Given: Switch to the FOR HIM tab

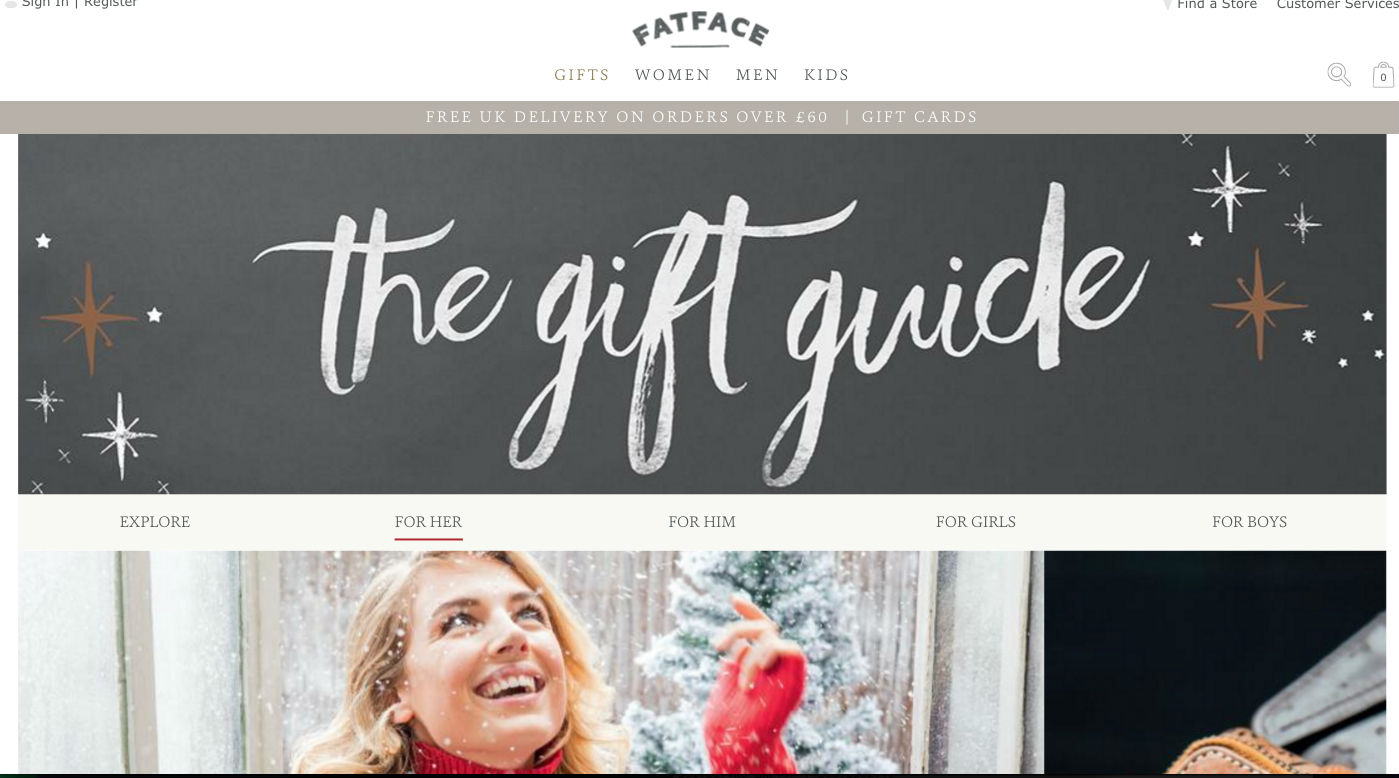Looking at the screenshot, I should [x=702, y=522].
